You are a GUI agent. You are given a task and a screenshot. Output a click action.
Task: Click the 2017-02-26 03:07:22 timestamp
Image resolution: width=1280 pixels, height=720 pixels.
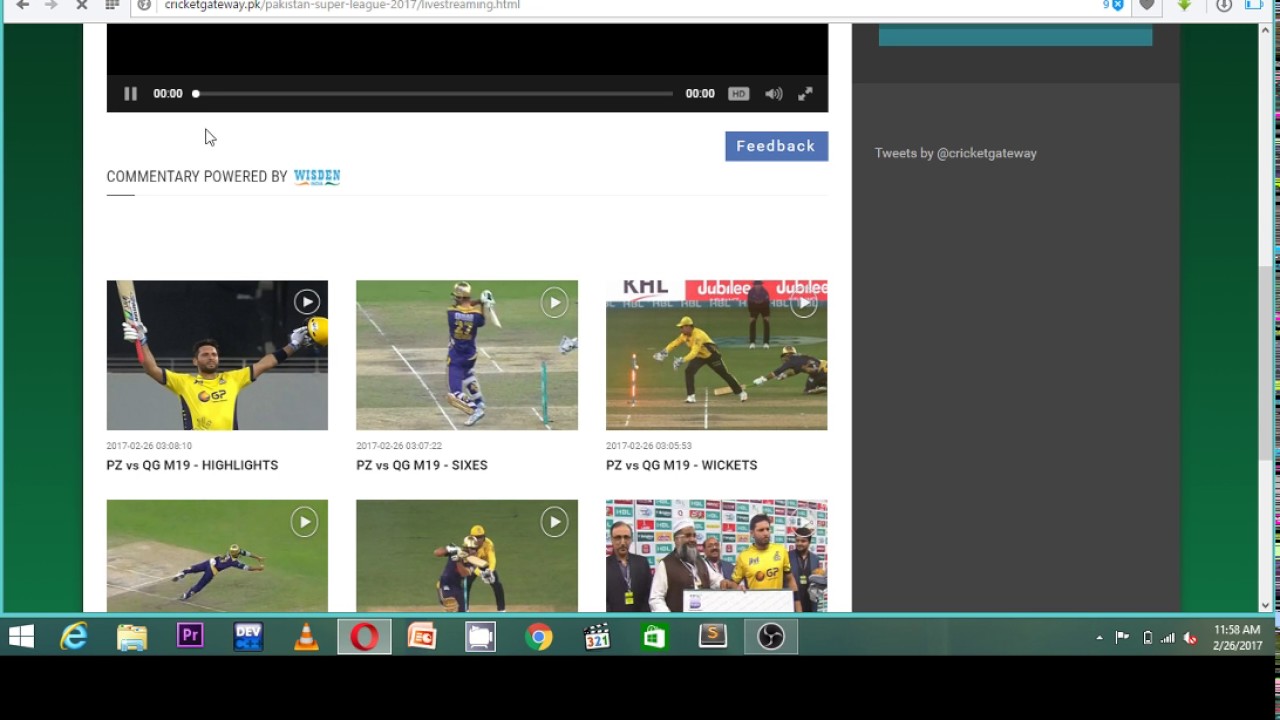tap(399, 446)
